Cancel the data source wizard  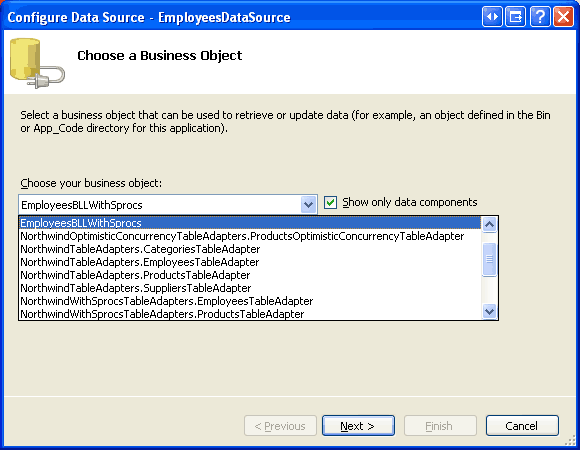coord(522,426)
